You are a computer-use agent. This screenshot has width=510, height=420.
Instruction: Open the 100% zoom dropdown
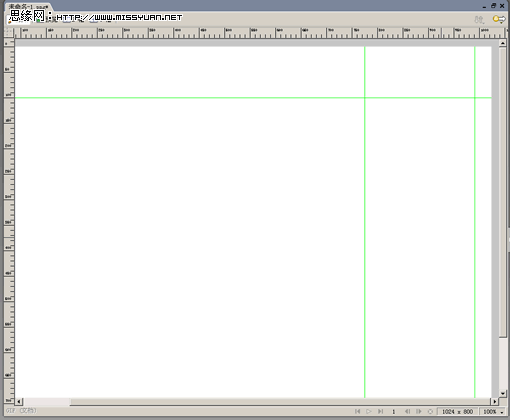point(493,412)
